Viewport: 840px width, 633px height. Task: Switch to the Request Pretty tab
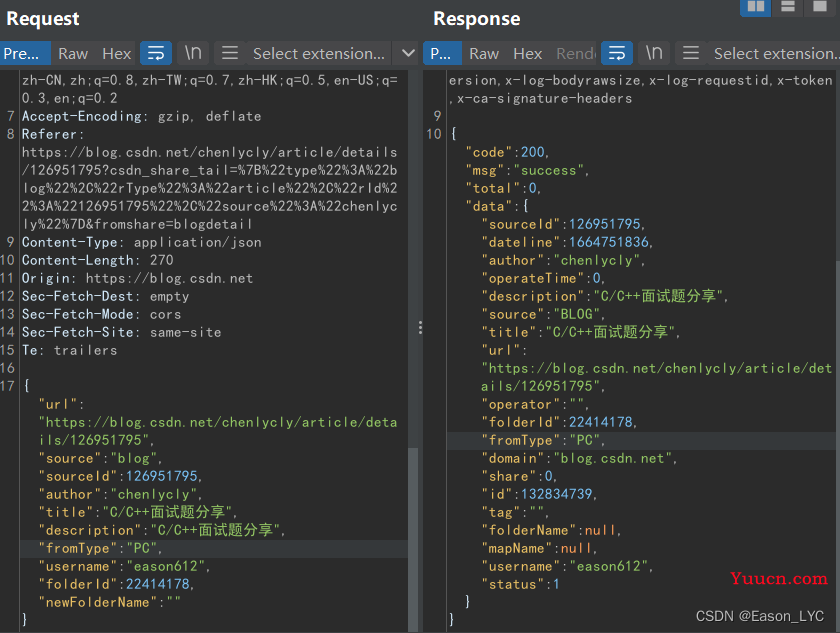coord(25,54)
